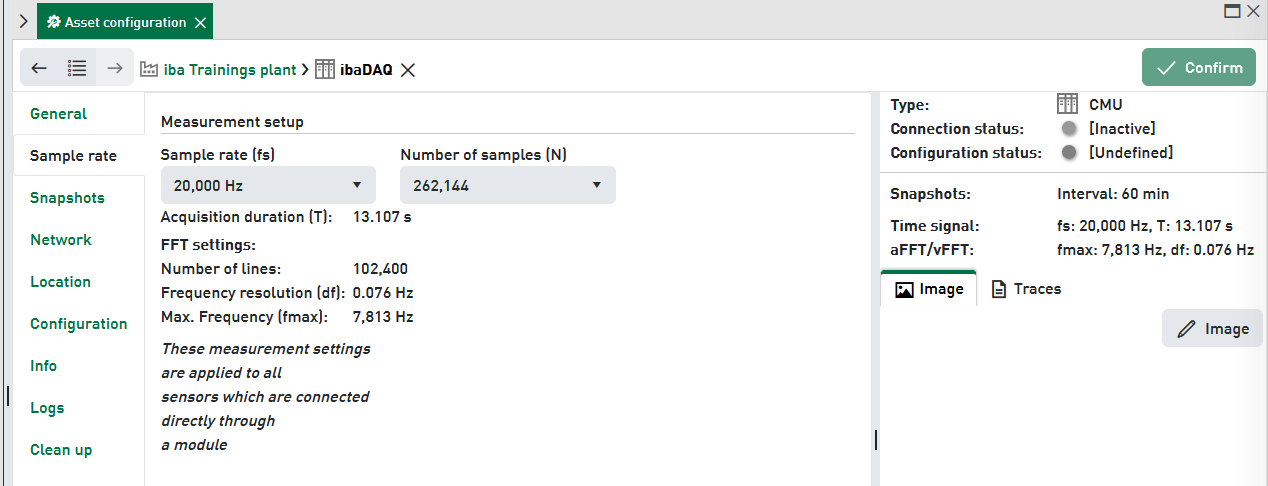
Task: Click the pencil Image edit button
Action: coord(1212,328)
